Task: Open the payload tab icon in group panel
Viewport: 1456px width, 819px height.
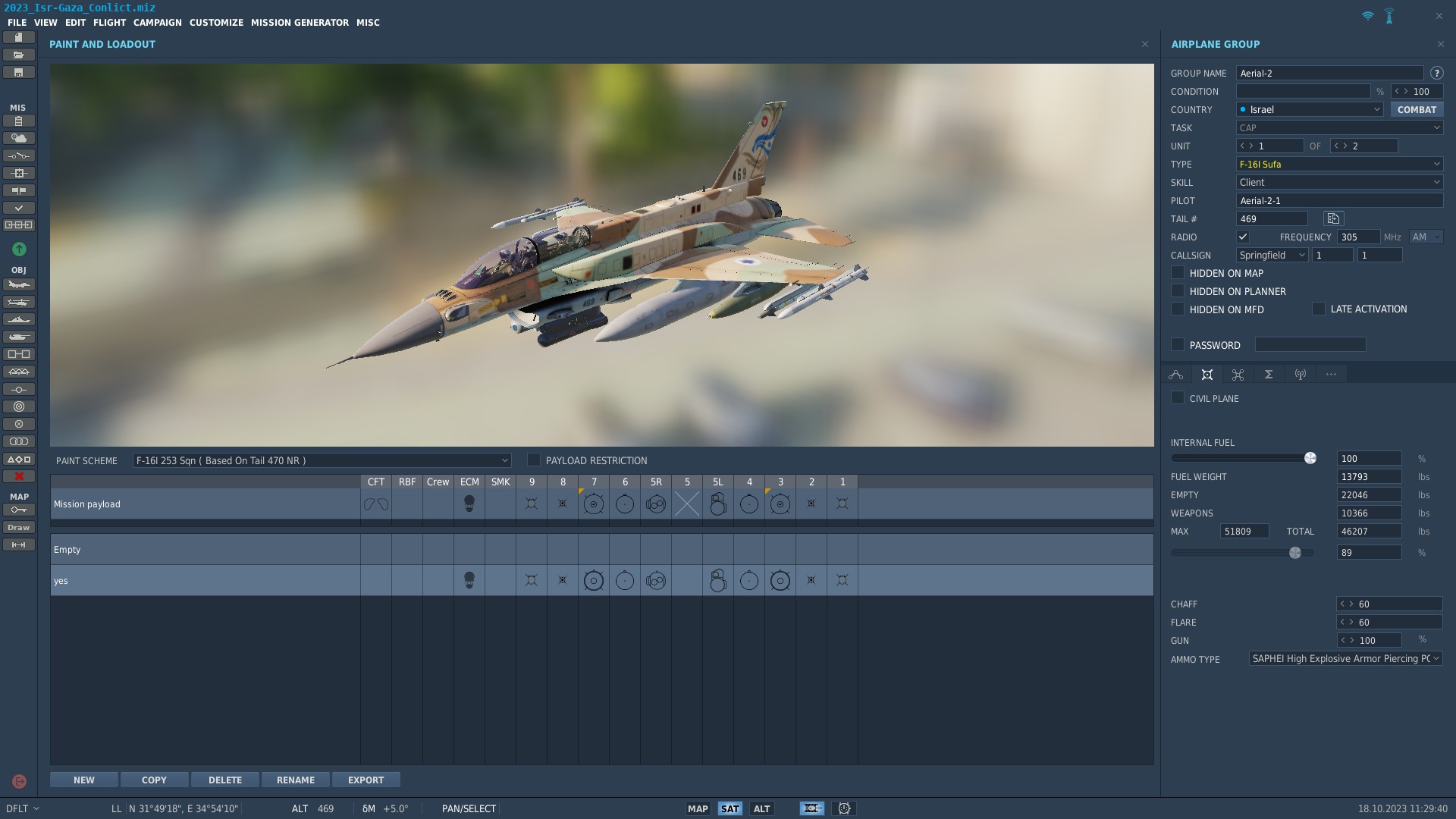Action: tap(1207, 375)
